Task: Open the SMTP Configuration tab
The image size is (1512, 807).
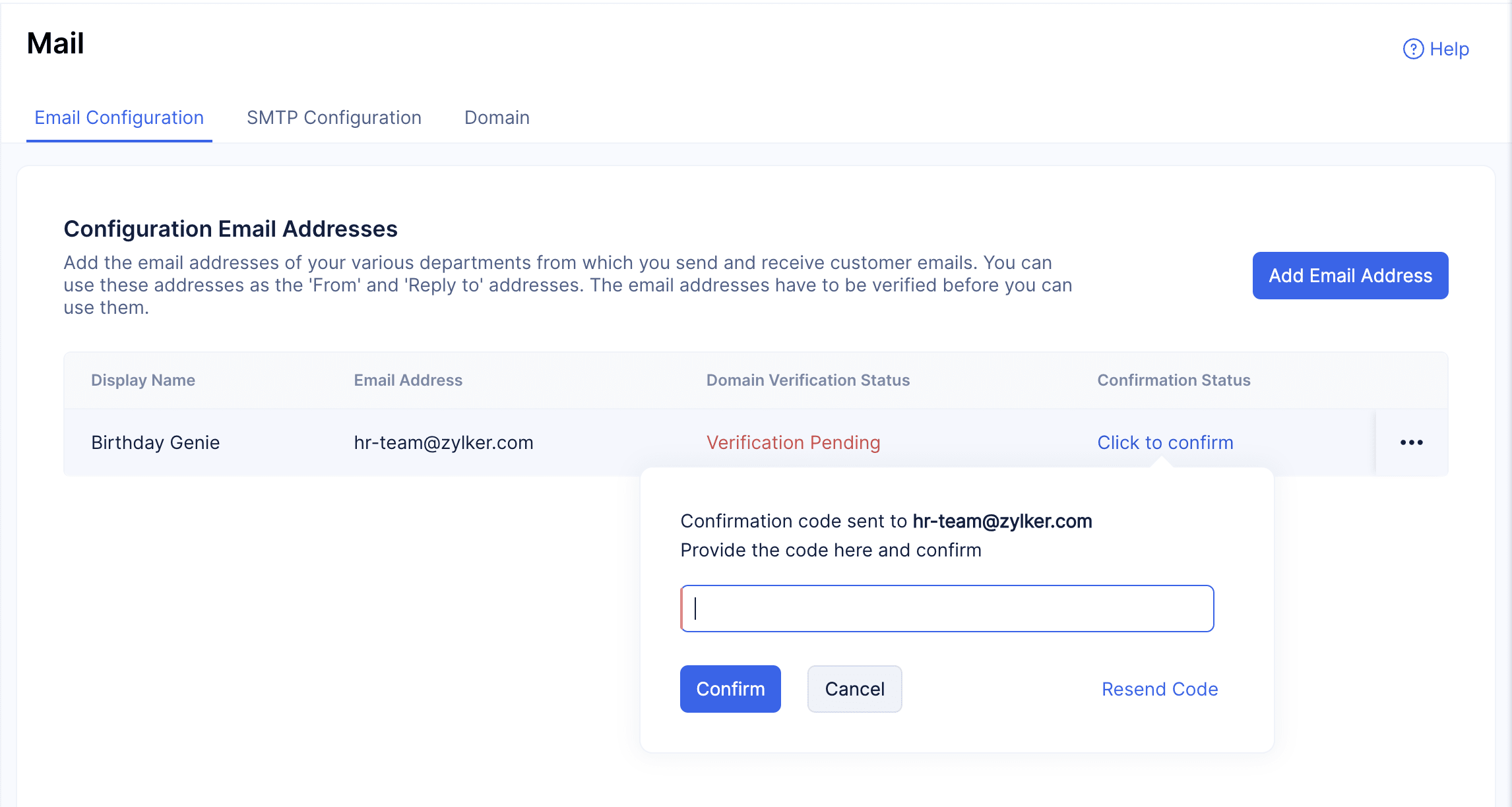Action: 334,117
